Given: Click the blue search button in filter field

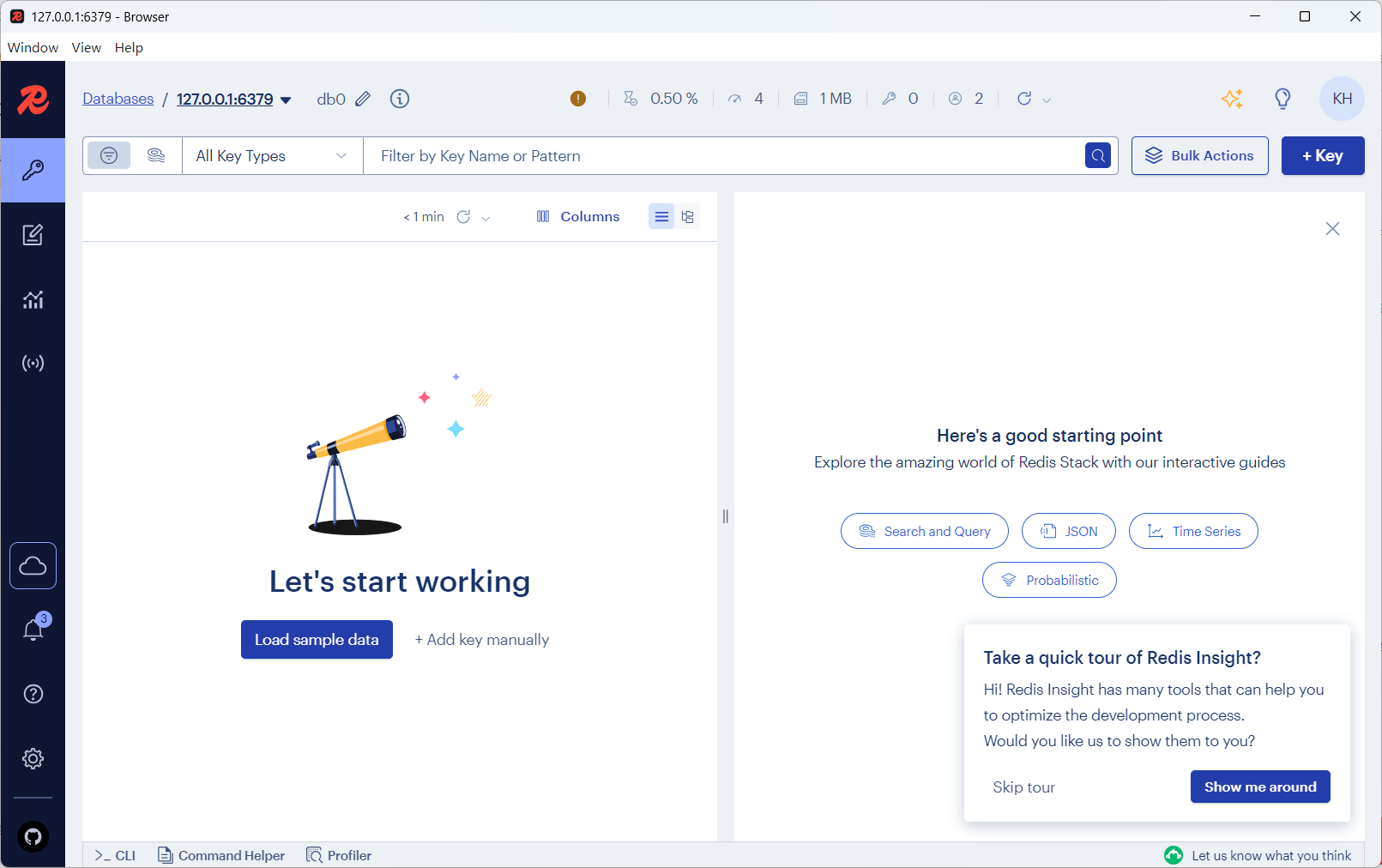Looking at the screenshot, I should [x=1098, y=155].
